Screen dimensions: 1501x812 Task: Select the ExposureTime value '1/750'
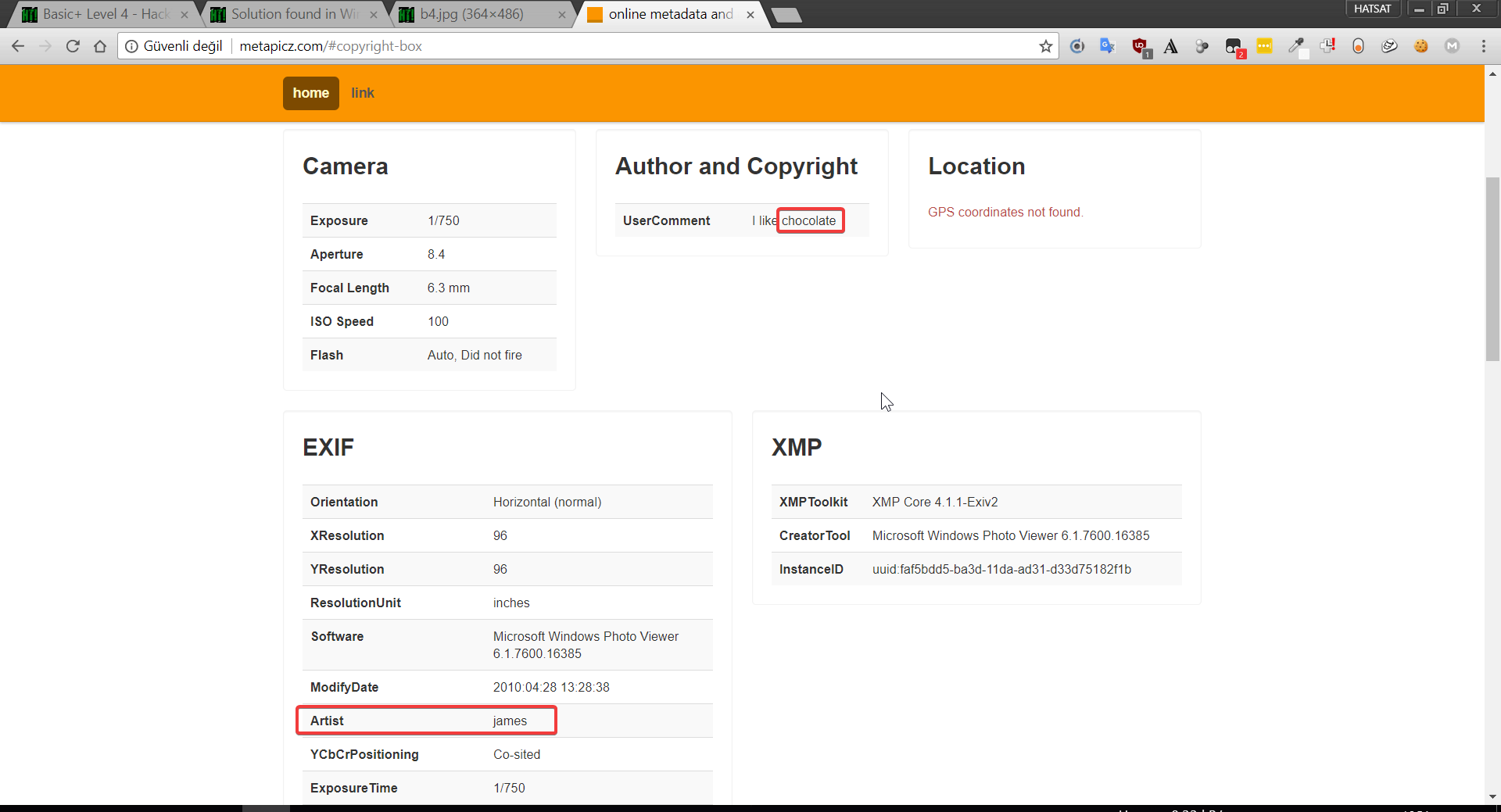point(509,788)
